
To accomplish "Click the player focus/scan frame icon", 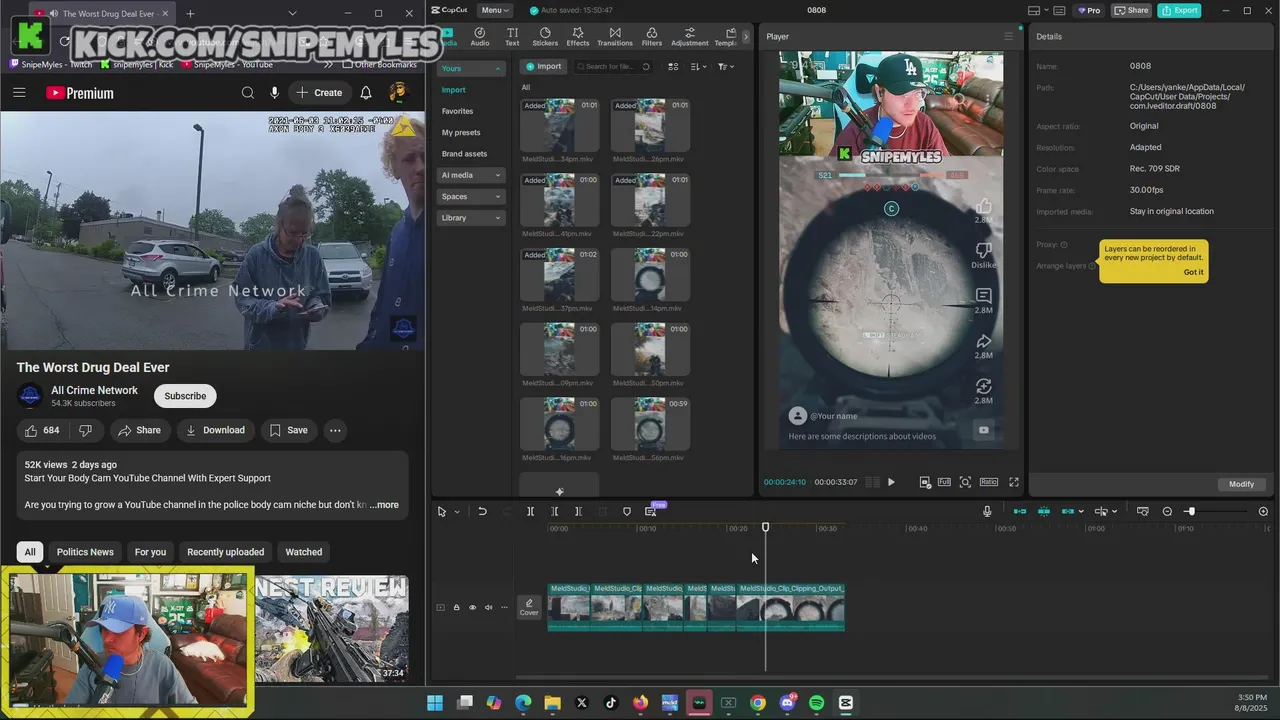I will (965, 482).
